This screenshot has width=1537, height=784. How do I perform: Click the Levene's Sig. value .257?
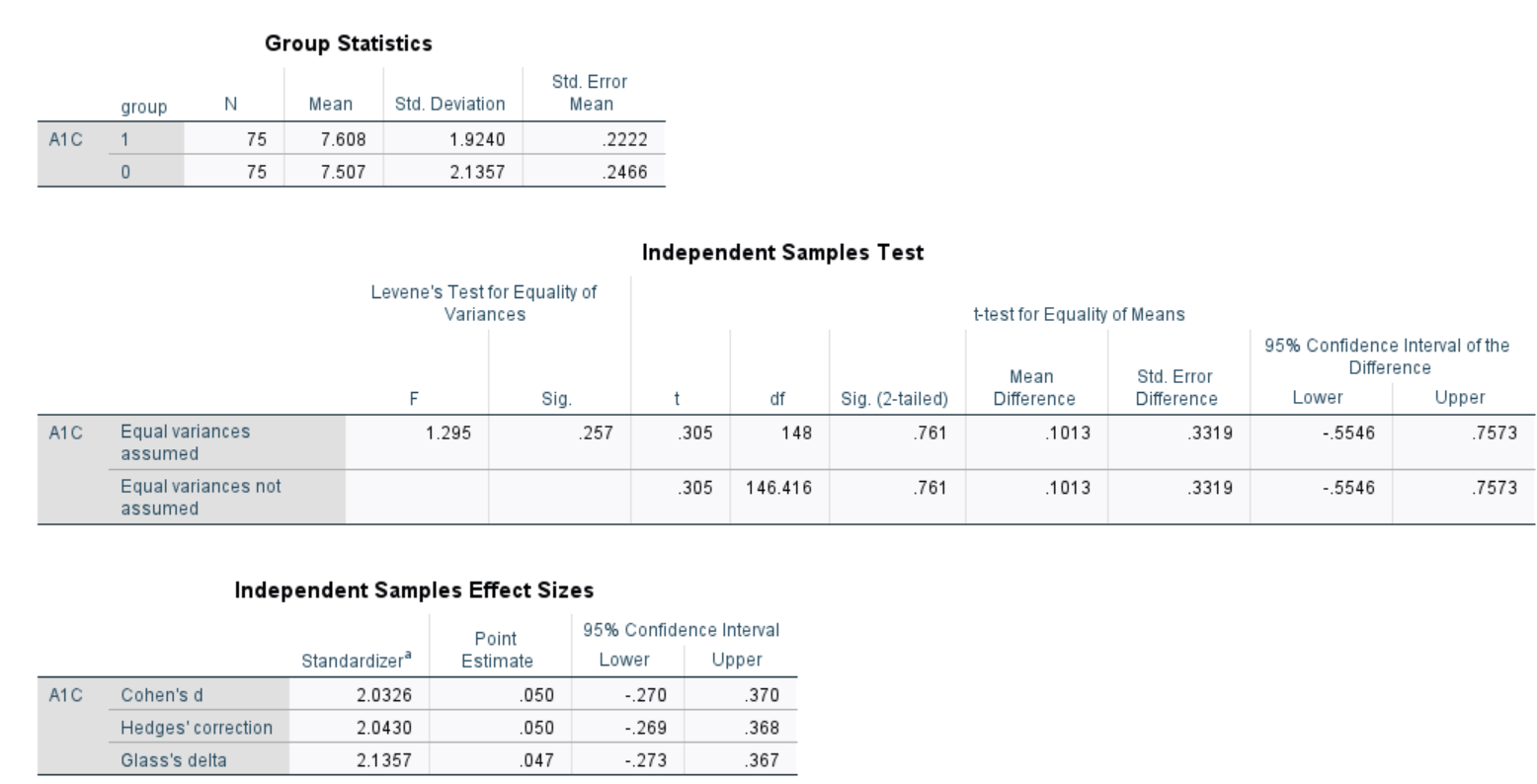[x=595, y=432]
